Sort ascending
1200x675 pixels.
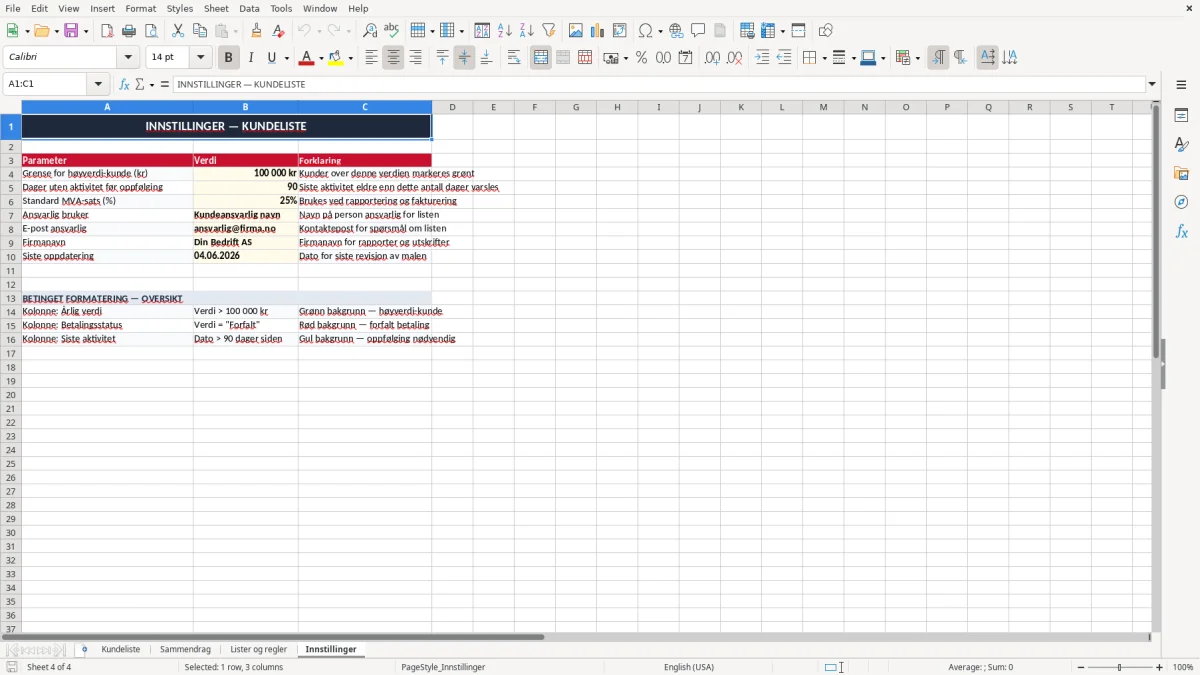click(x=504, y=31)
